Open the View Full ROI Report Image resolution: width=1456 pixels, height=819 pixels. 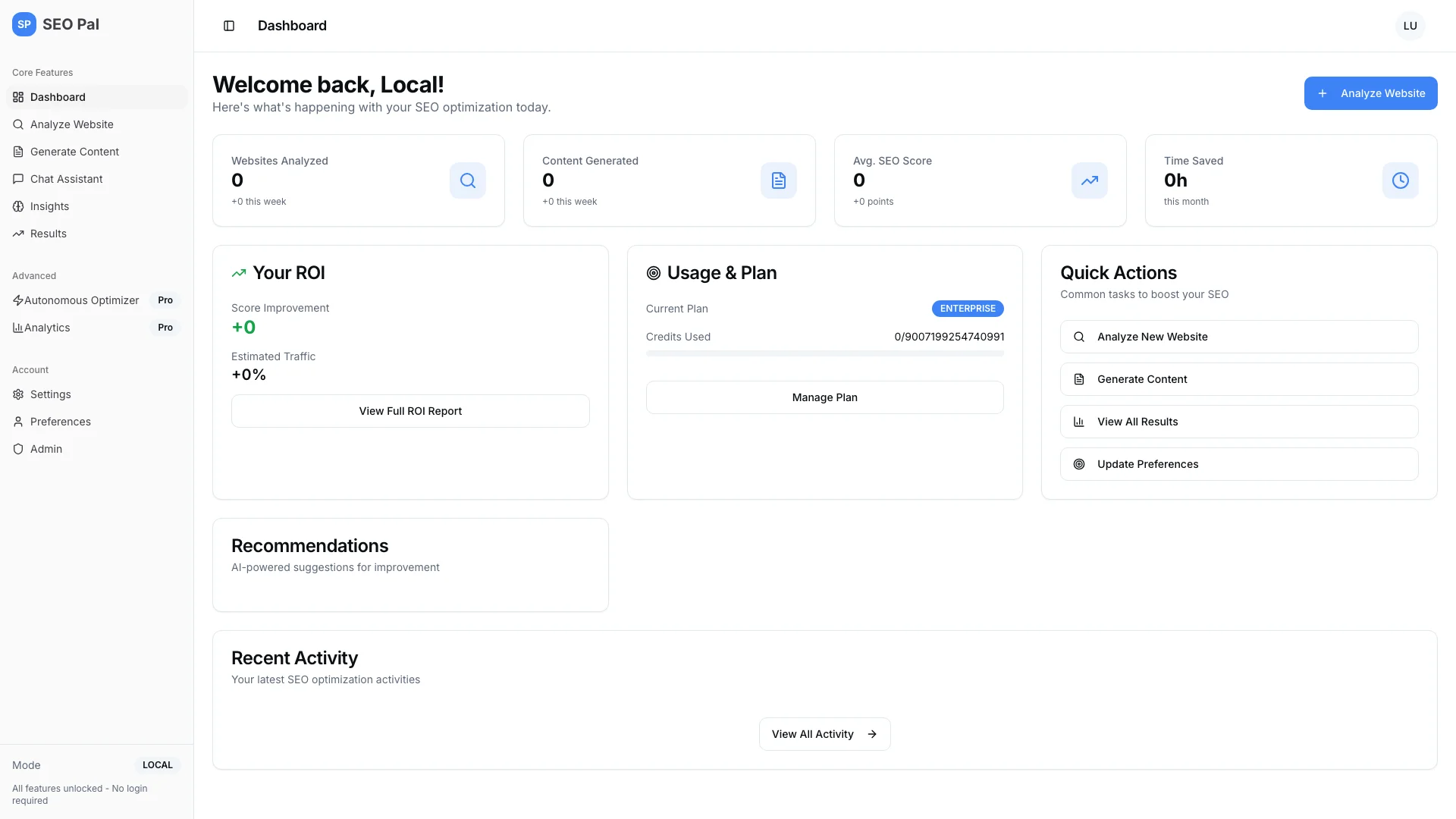pos(409,410)
